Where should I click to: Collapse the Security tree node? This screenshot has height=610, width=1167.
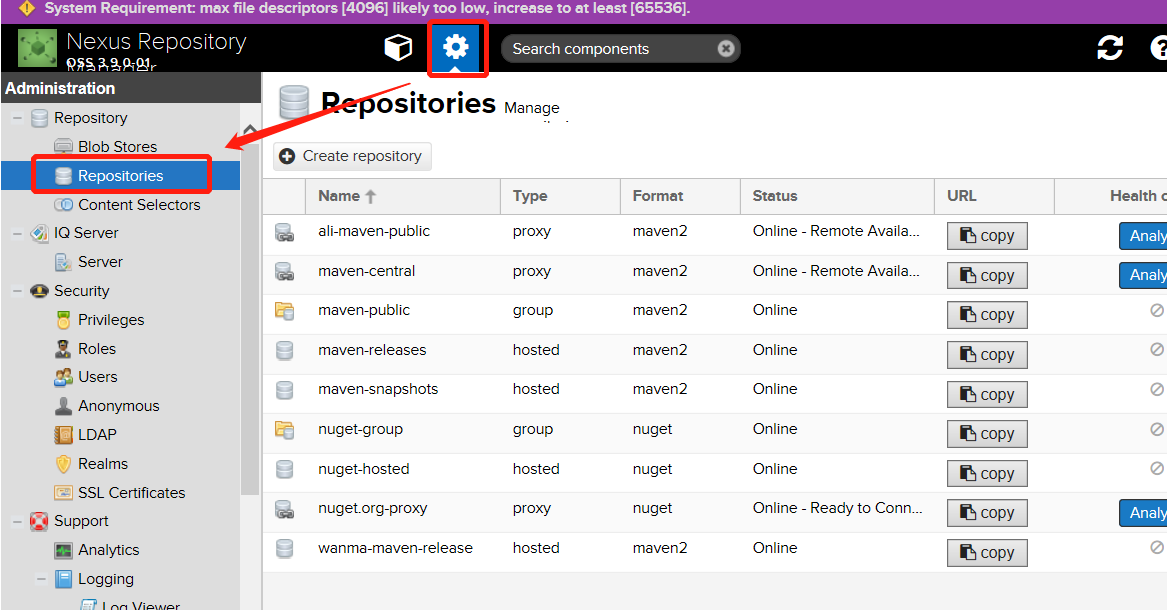[x=17, y=291]
